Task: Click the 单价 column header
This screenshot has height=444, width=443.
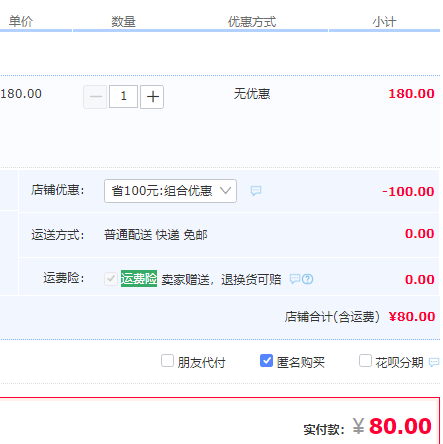Action: (21, 21)
